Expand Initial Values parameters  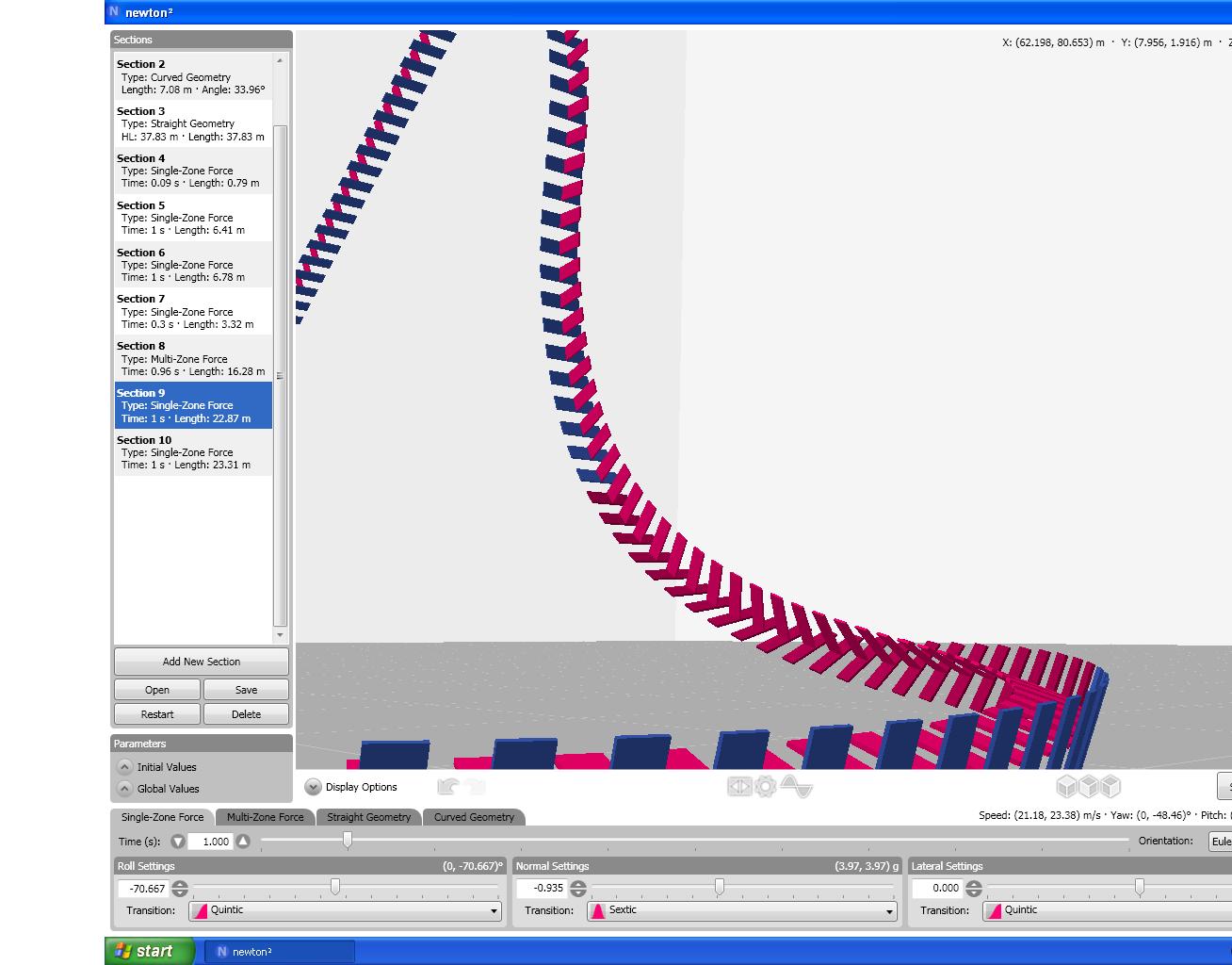coord(124,767)
